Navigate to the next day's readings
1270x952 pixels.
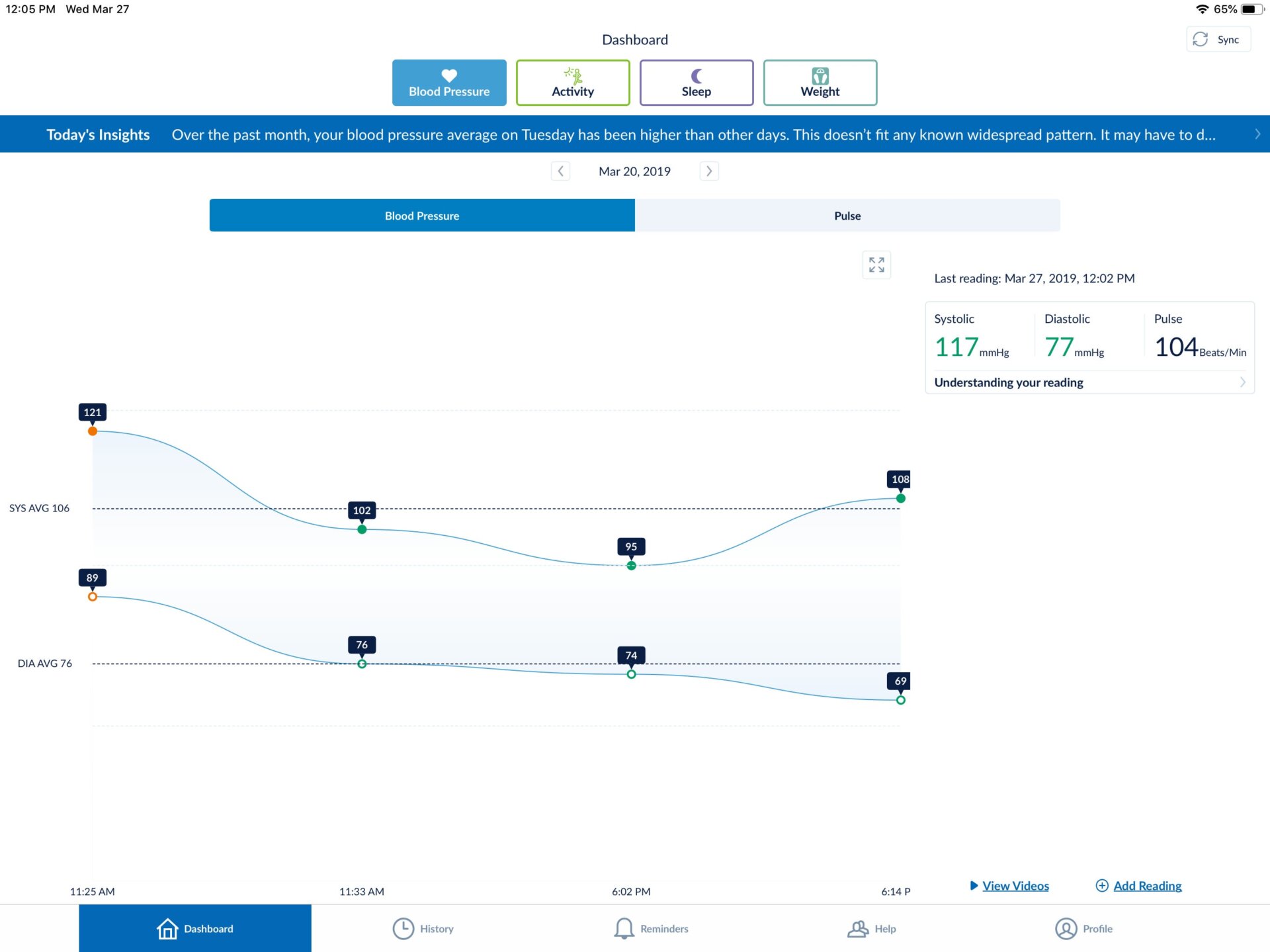coord(708,171)
